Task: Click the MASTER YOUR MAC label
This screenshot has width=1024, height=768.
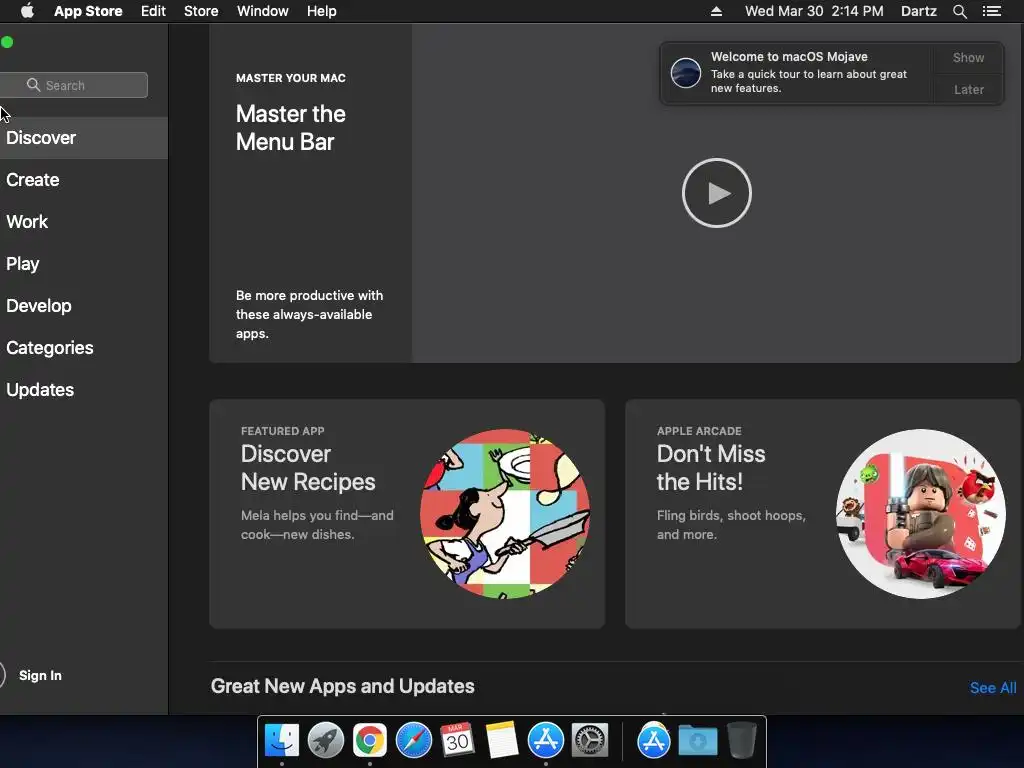Action: 291,78
